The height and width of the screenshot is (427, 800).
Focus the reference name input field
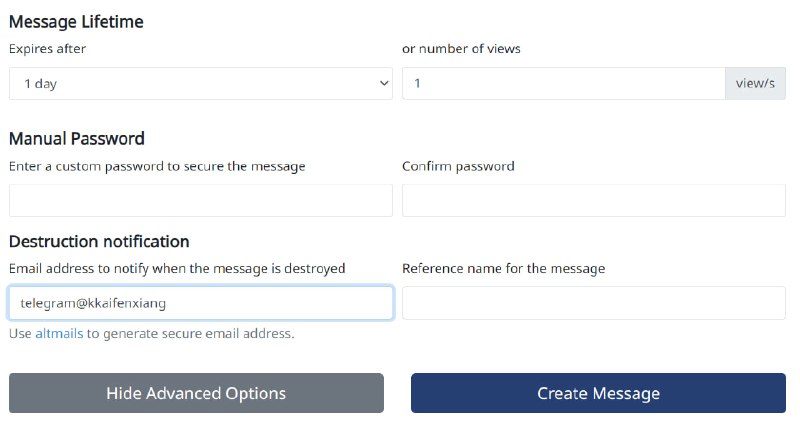coord(593,303)
